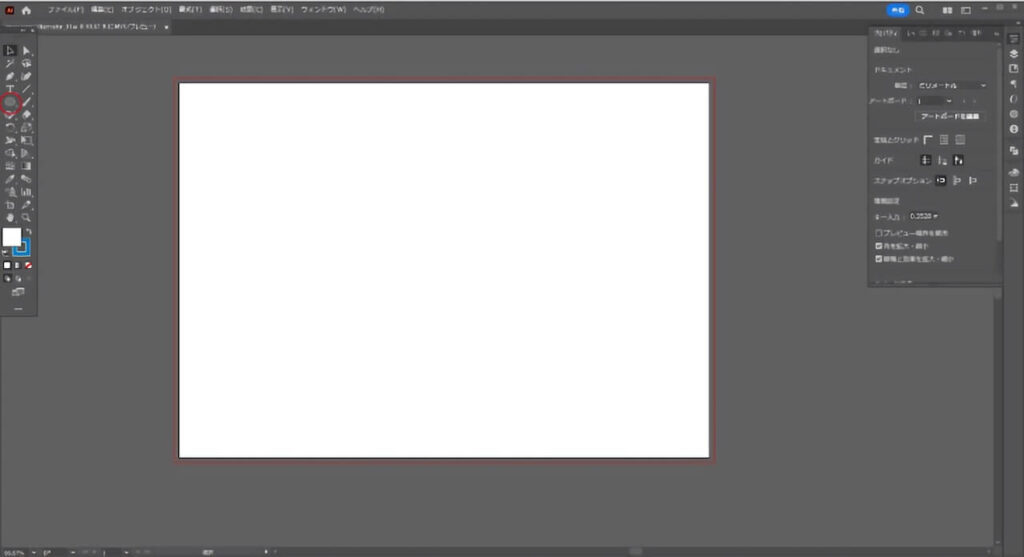Select the Scale tool
The width and height of the screenshot is (1024, 557).
point(26,127)
